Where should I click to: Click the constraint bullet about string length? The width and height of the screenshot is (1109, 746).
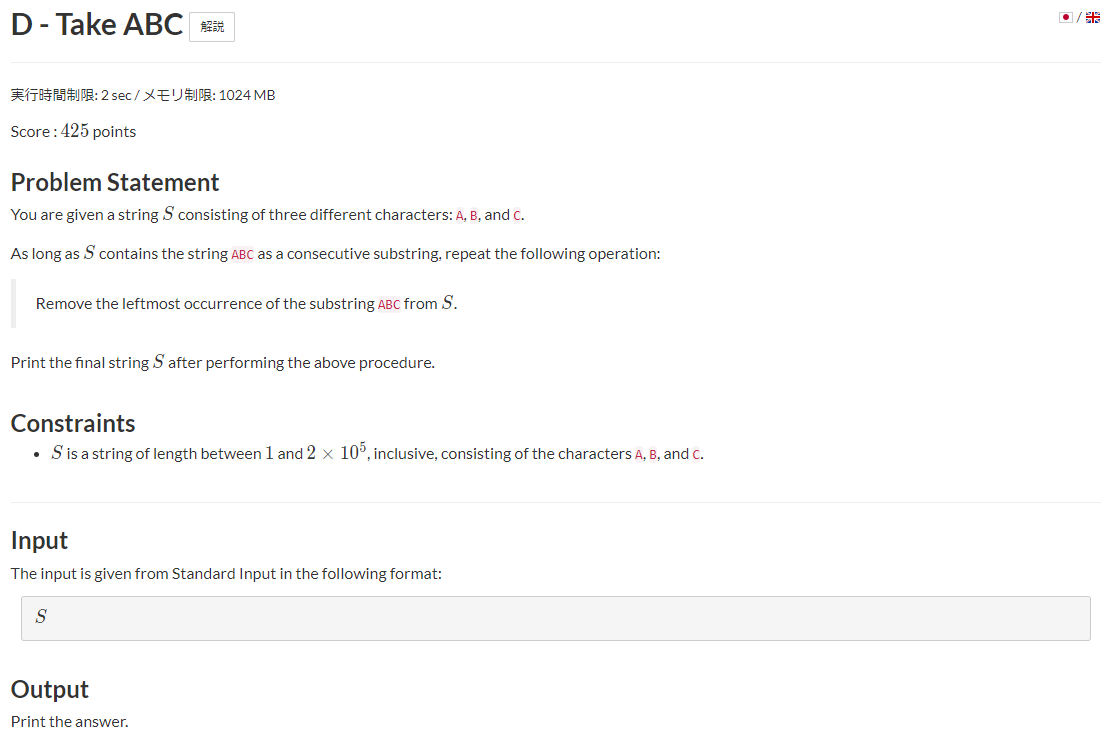tap(378, 453)
